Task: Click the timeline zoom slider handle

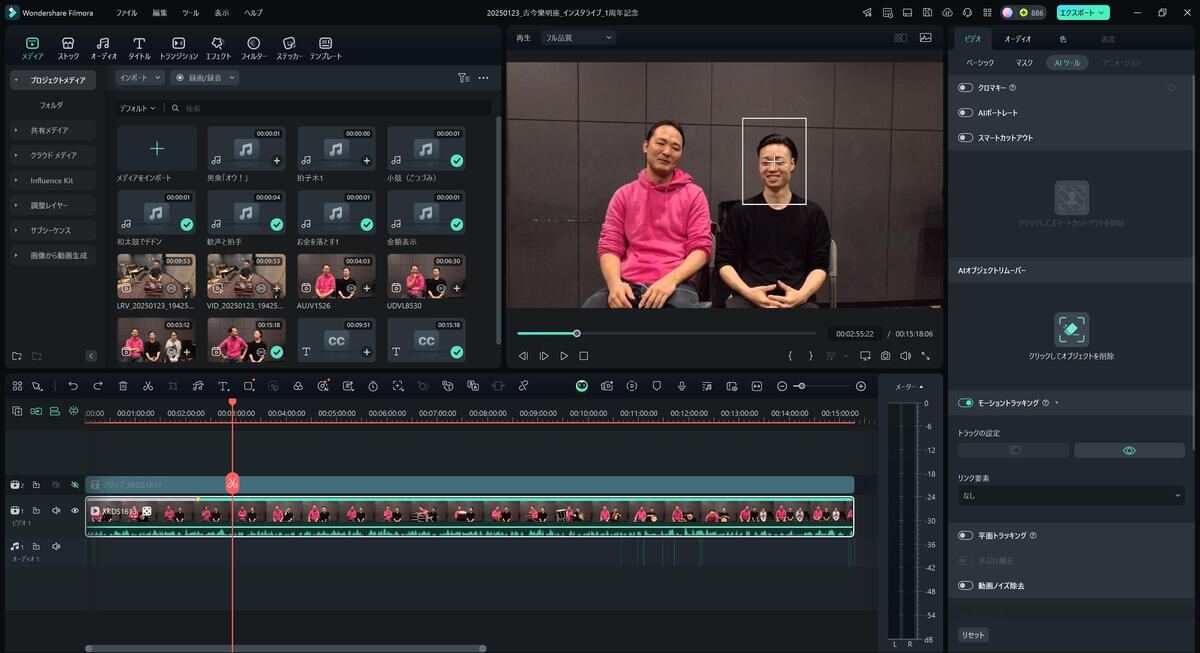Action: coord(800,386)
